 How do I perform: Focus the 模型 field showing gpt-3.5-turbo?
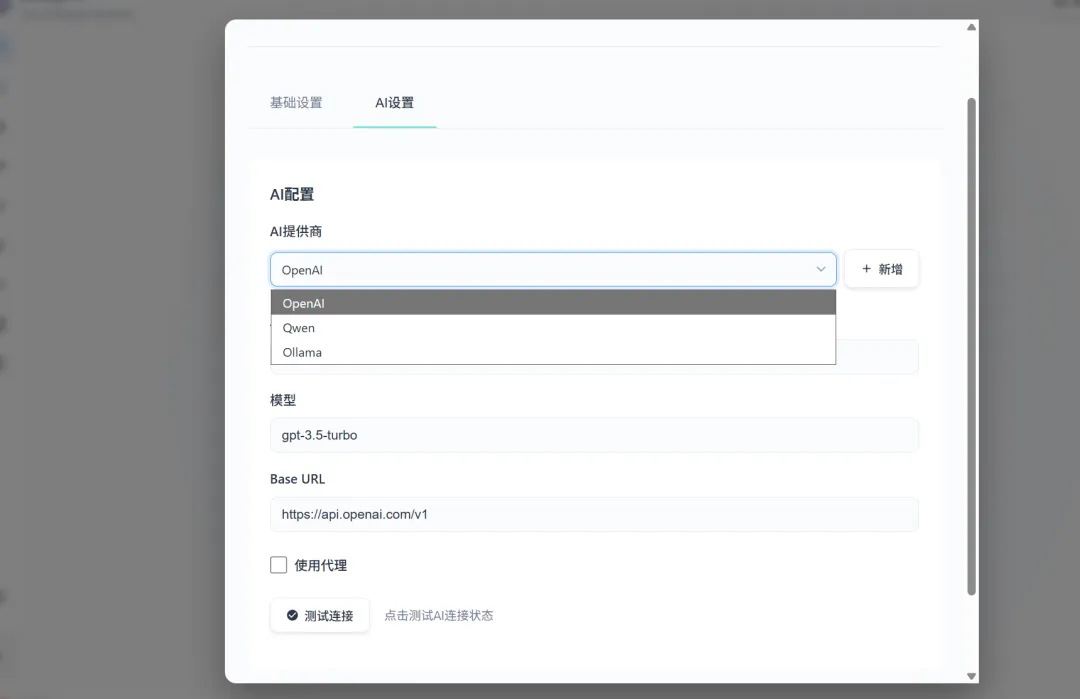[594, 435]
